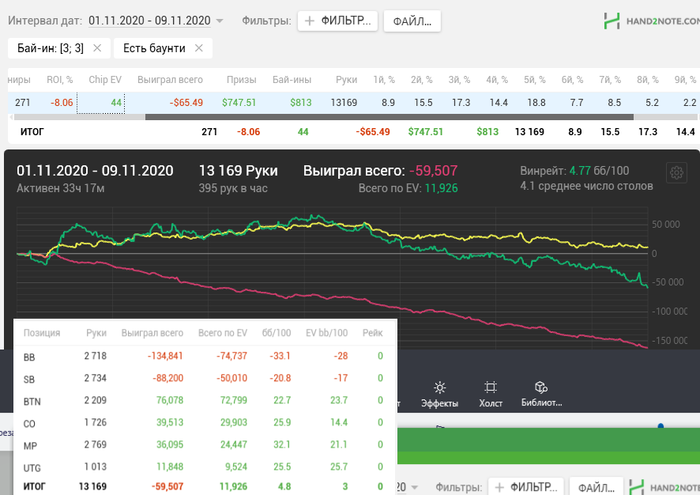Sort by the Призы column header

click(241, 79)
